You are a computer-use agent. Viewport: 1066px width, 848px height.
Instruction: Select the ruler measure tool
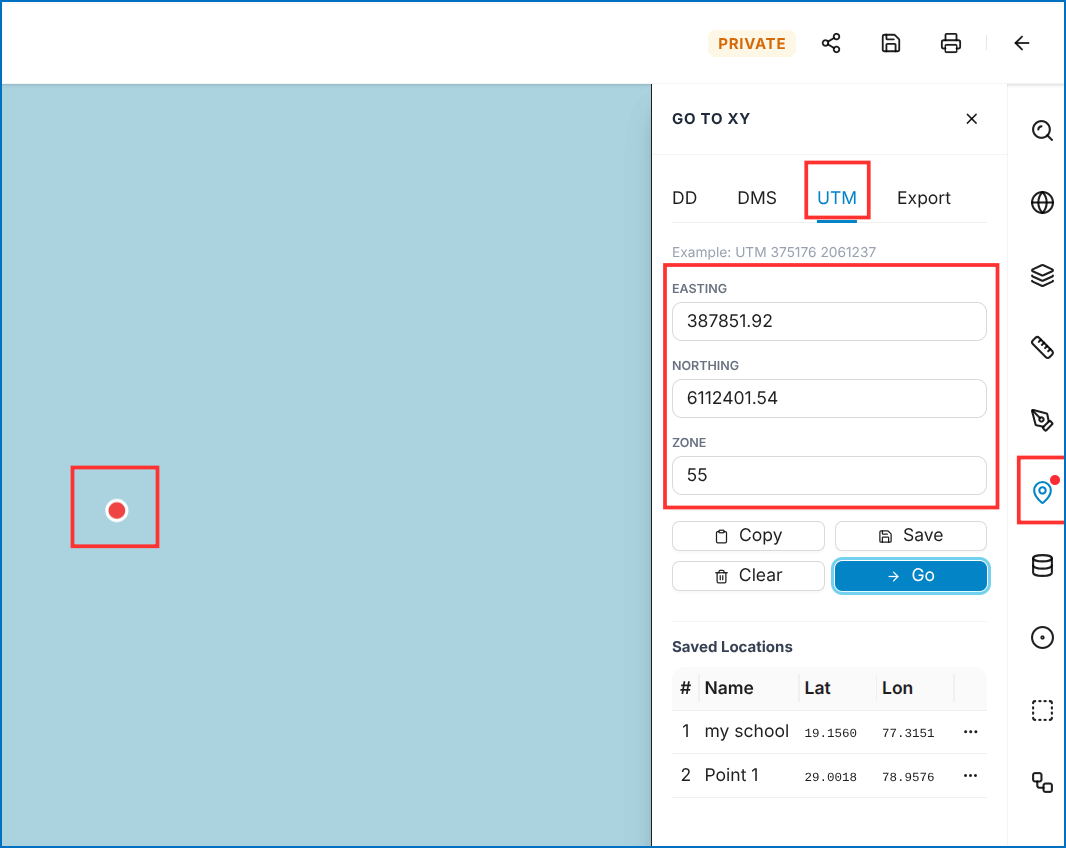coord(1042,347)
